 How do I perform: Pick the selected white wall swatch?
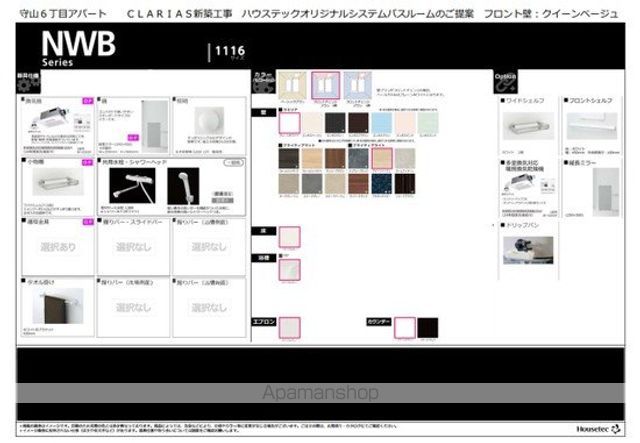point(289,123)
